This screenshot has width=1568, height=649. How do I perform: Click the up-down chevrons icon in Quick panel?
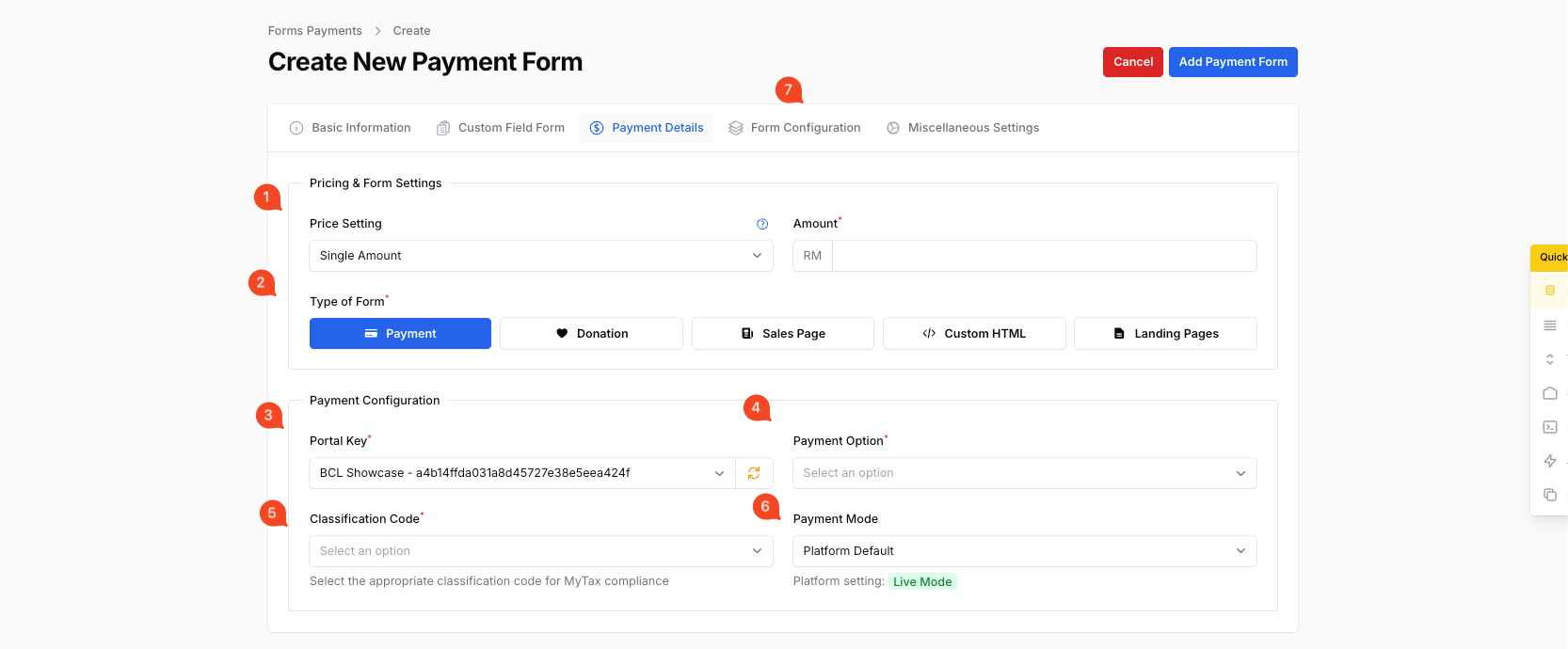(x=1549, y=359)
